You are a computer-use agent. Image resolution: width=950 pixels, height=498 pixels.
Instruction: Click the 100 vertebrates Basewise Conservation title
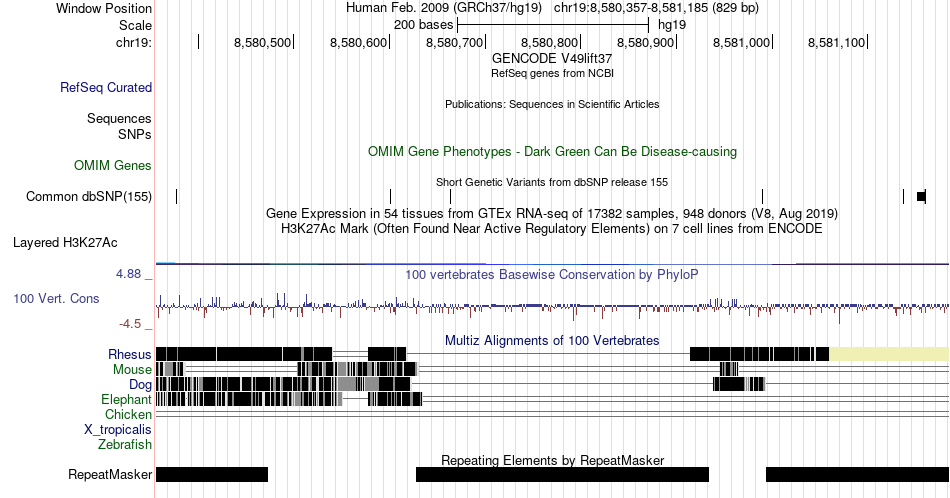pyautogui.click(x=552, y=274)
